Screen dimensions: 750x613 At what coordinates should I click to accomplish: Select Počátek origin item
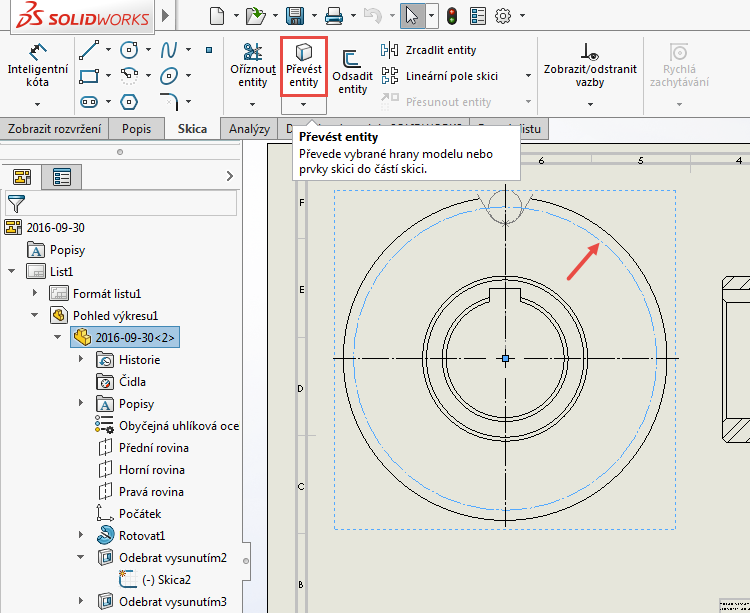(x=129, y=514)
